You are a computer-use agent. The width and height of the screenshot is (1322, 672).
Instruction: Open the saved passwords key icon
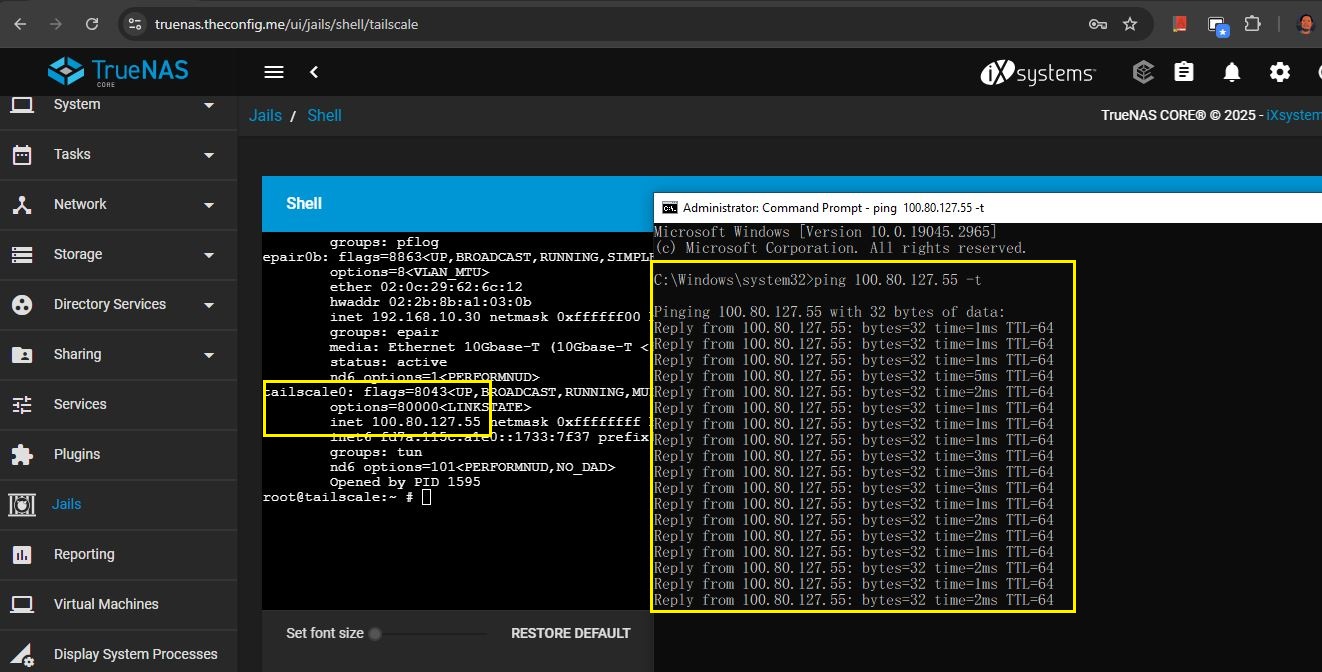(1097, 24)
